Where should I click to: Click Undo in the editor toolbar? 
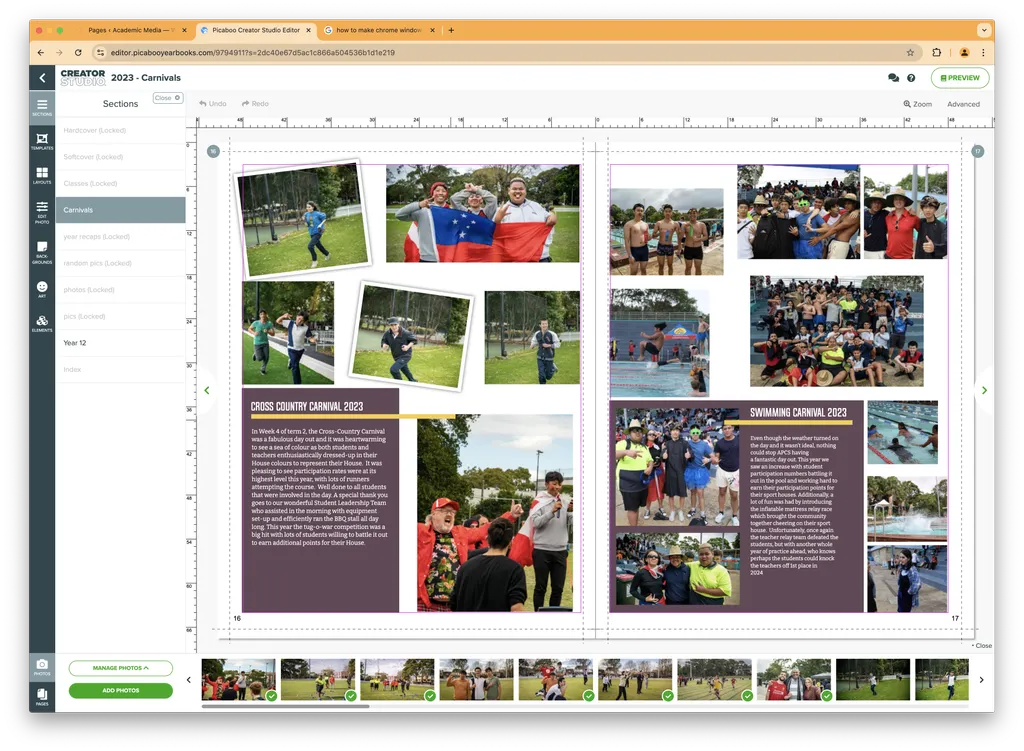click(213, 104)
